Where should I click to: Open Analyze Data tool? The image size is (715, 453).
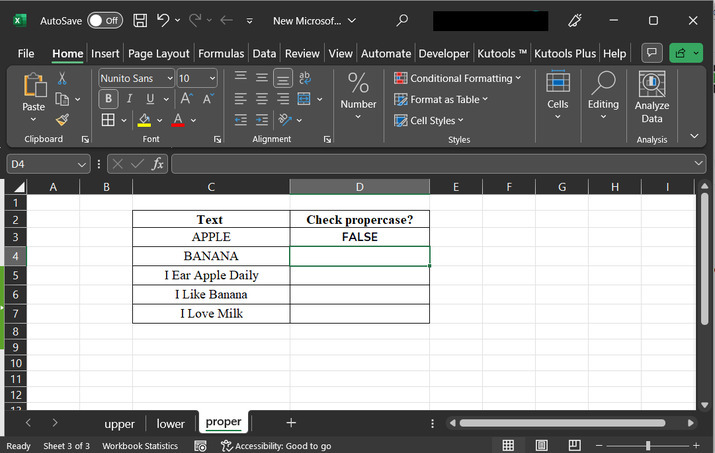[x=652, y=98]
